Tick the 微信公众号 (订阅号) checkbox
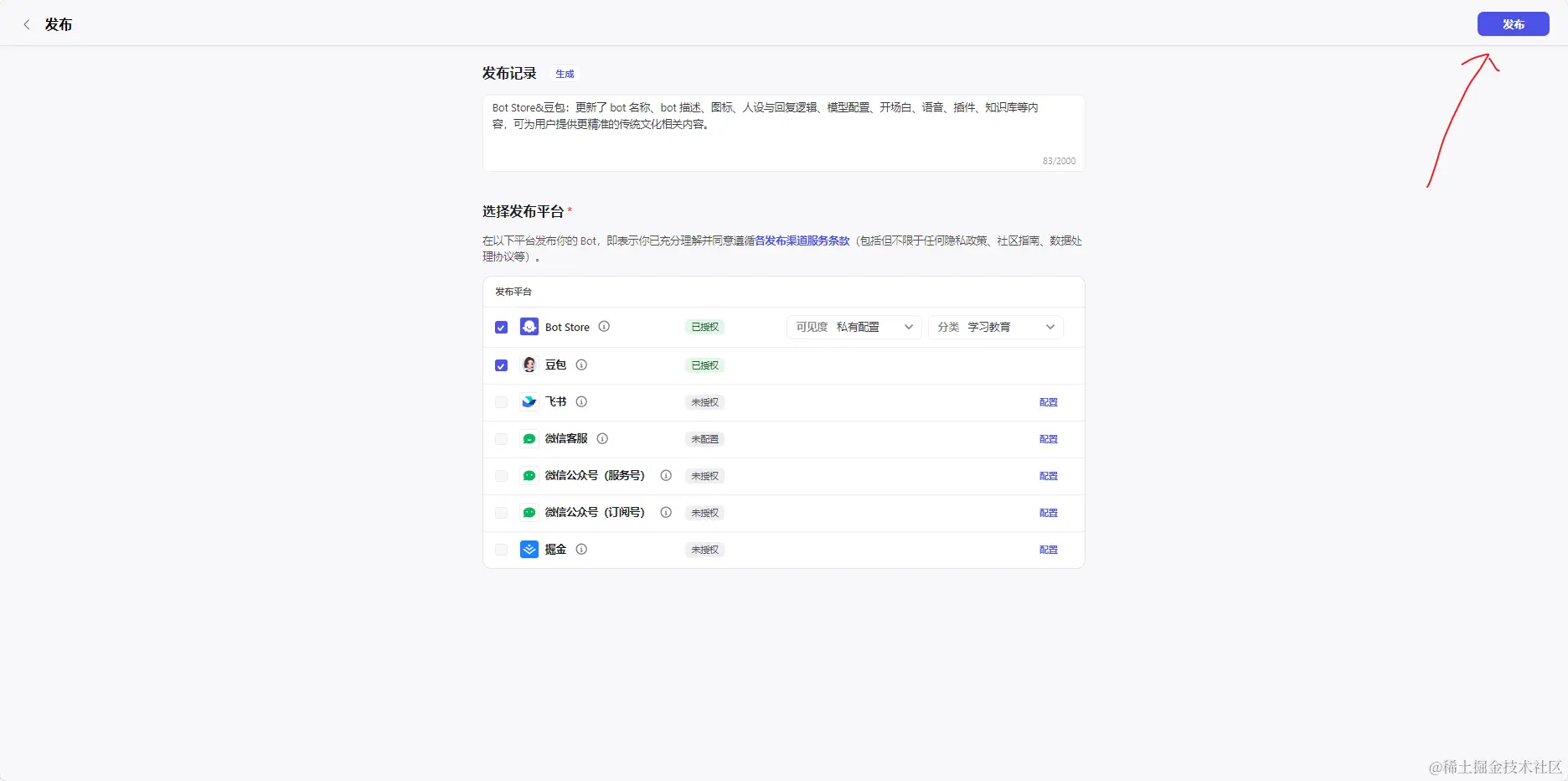 501,513
